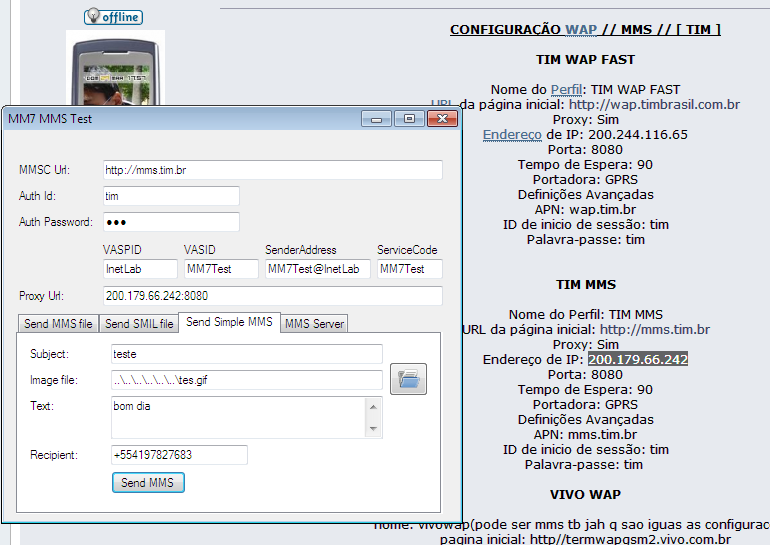
Task: Click the TIM WAP FAST section heading
Action: [x=585, y=59]
